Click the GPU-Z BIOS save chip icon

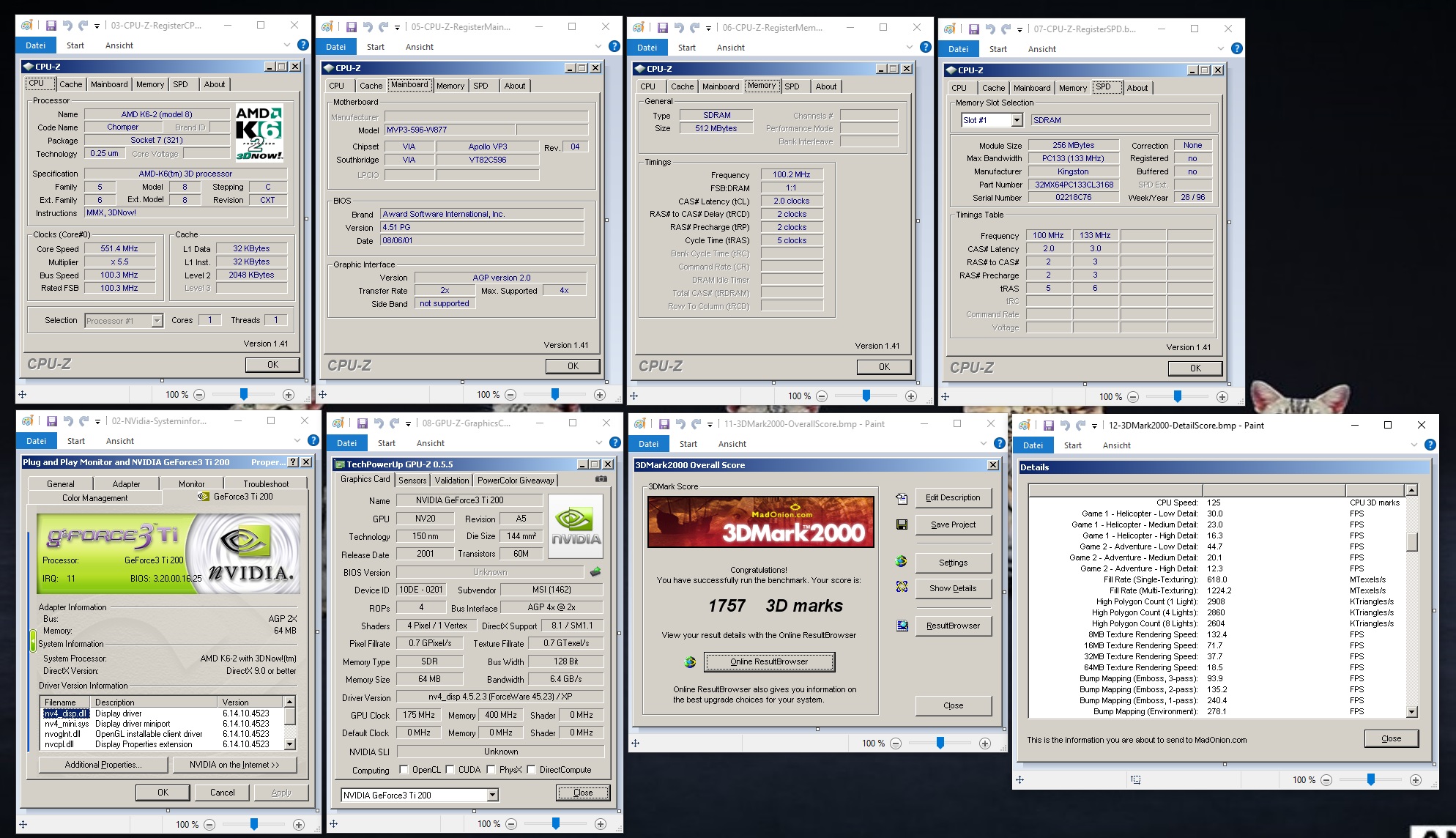click(595, 571)
